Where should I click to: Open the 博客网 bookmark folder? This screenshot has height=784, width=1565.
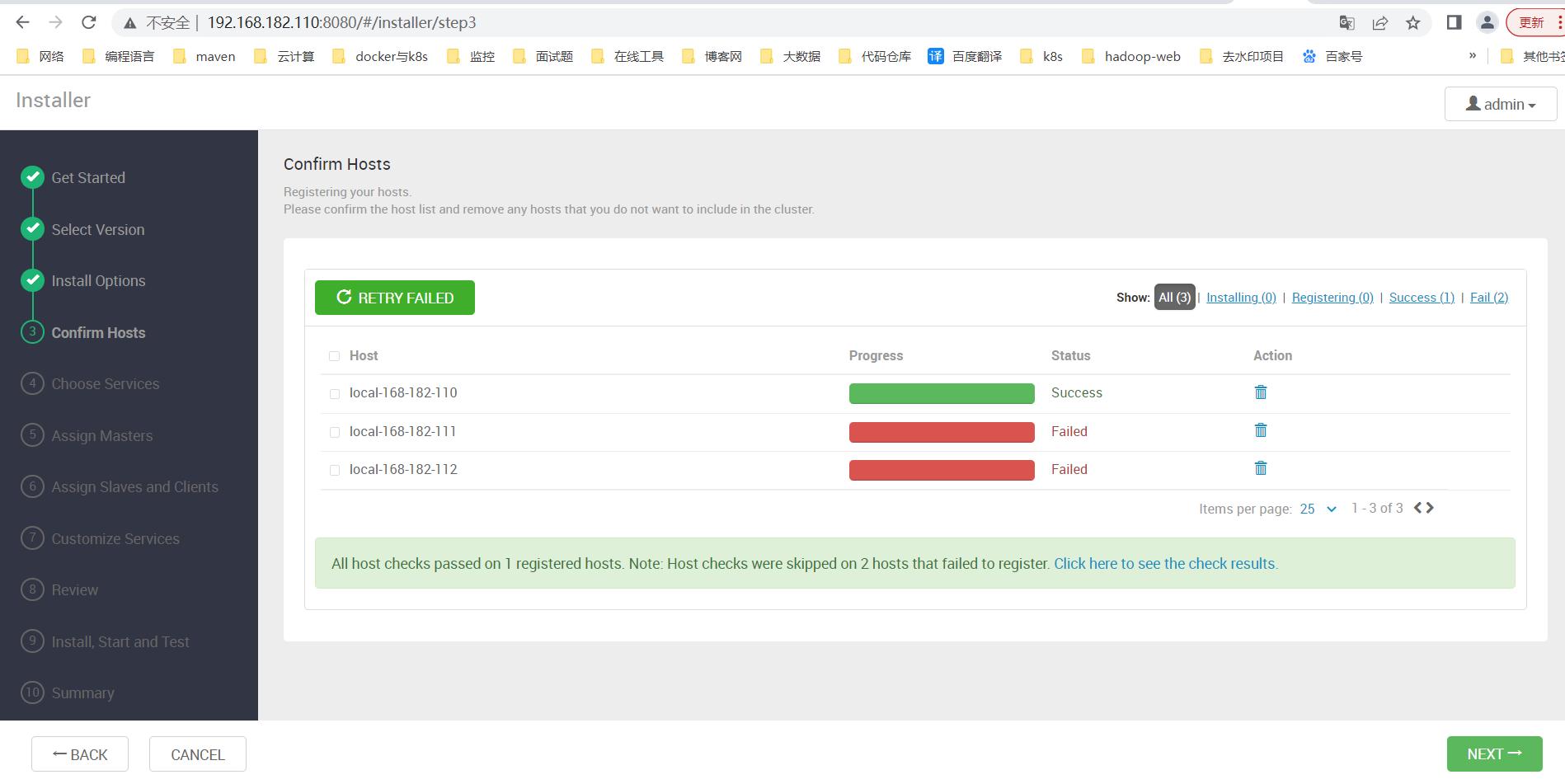(712, 56)
